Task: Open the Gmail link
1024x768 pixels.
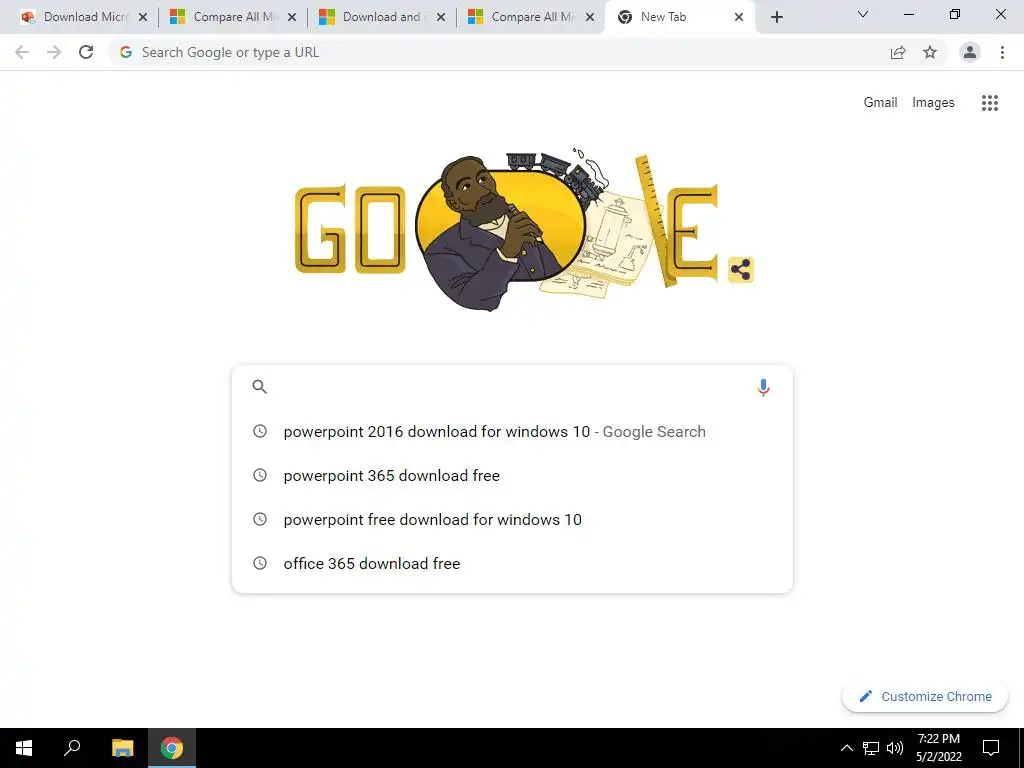Action: 880,103
